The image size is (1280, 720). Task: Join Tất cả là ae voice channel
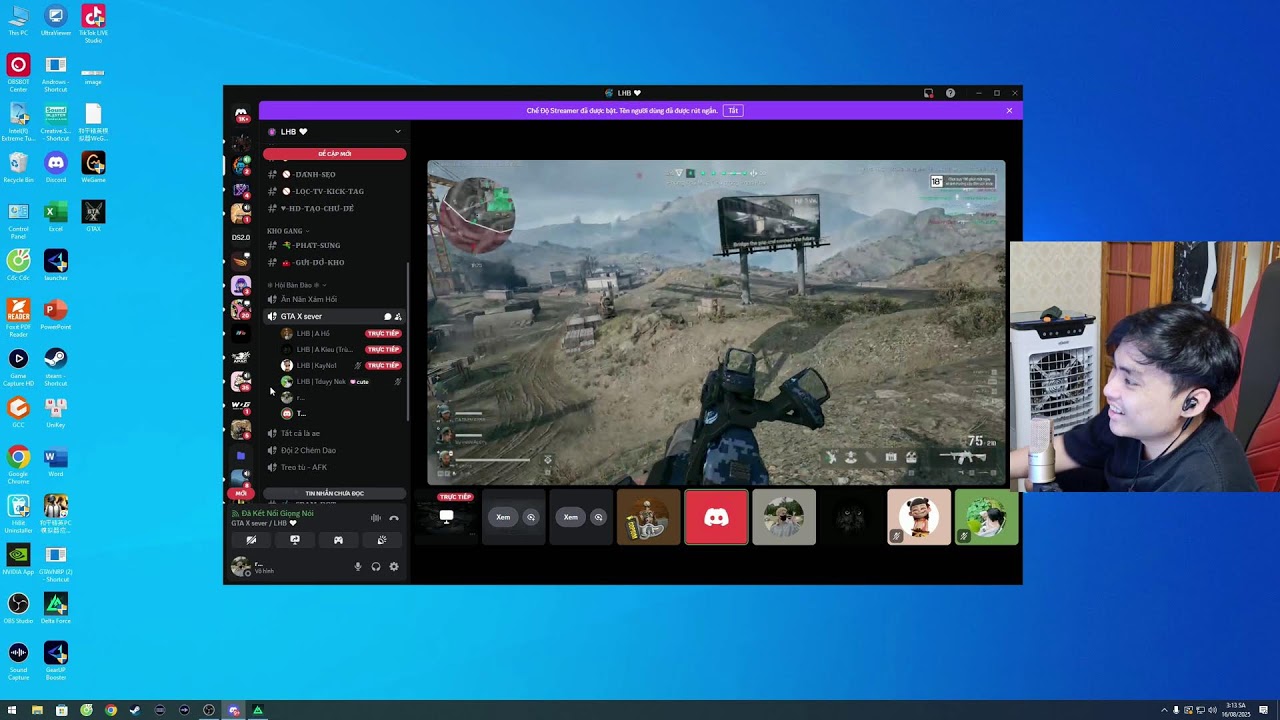(335, 433)
